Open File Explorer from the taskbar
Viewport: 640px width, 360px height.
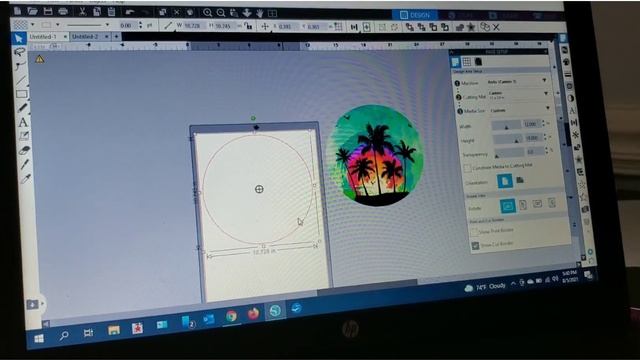tap(114, 330)
